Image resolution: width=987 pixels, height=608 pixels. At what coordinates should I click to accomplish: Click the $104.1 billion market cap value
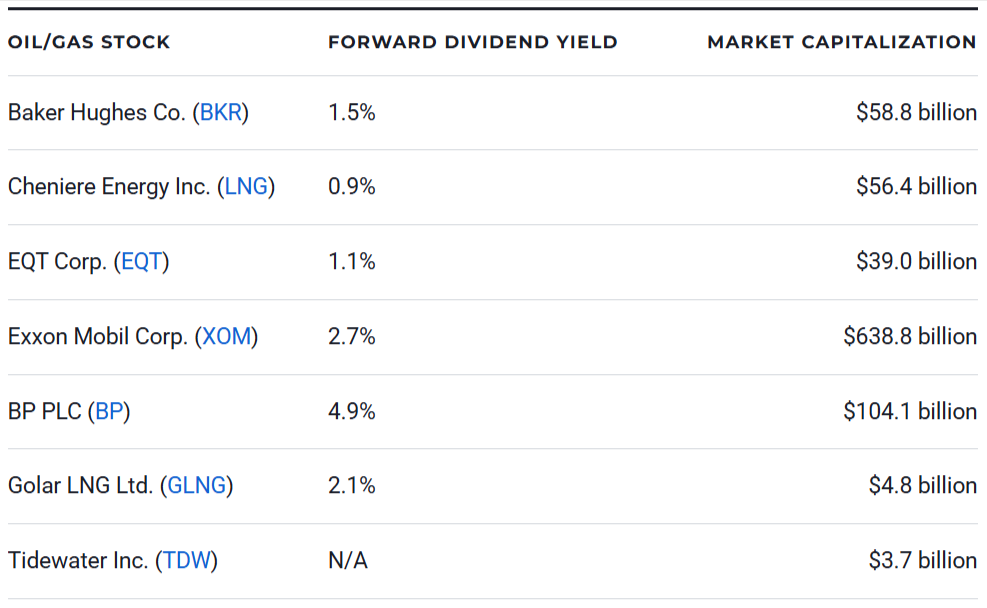coord(909,411)
